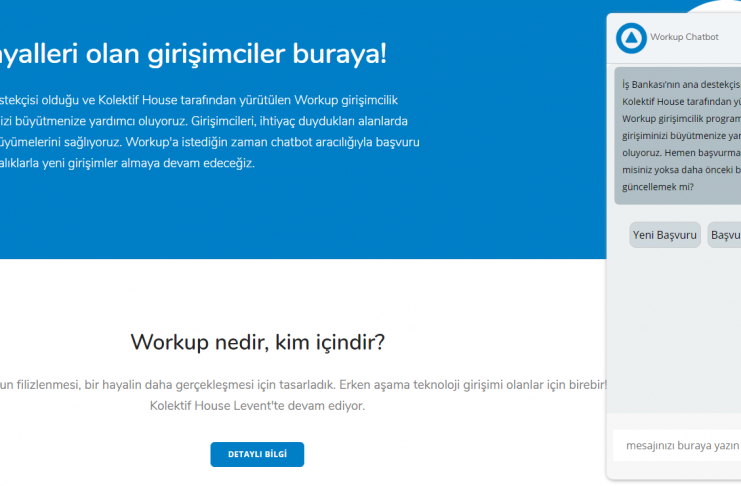Click the chatbot greeting message bubble
Image resolution: width=741 pixels, height=486 pixels.
[x=678, y=136]
